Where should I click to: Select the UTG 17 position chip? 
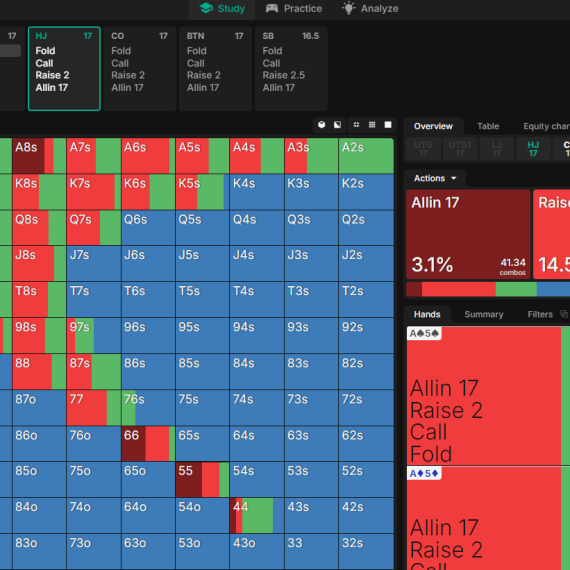pos(424,149)
